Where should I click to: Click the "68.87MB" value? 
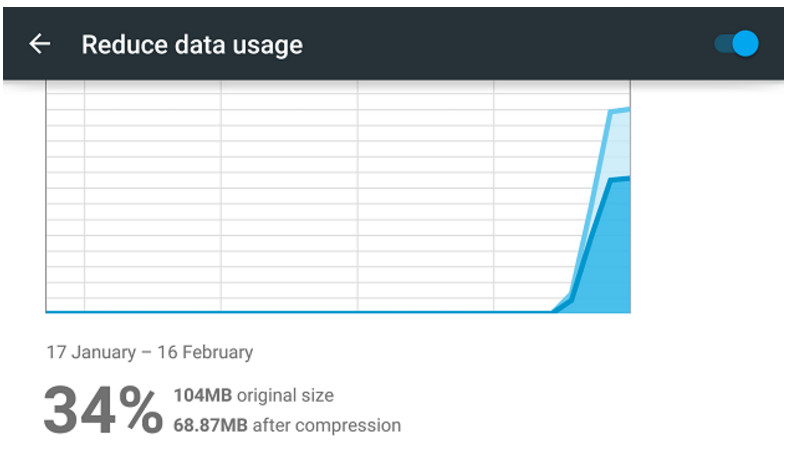pos(210,425)
